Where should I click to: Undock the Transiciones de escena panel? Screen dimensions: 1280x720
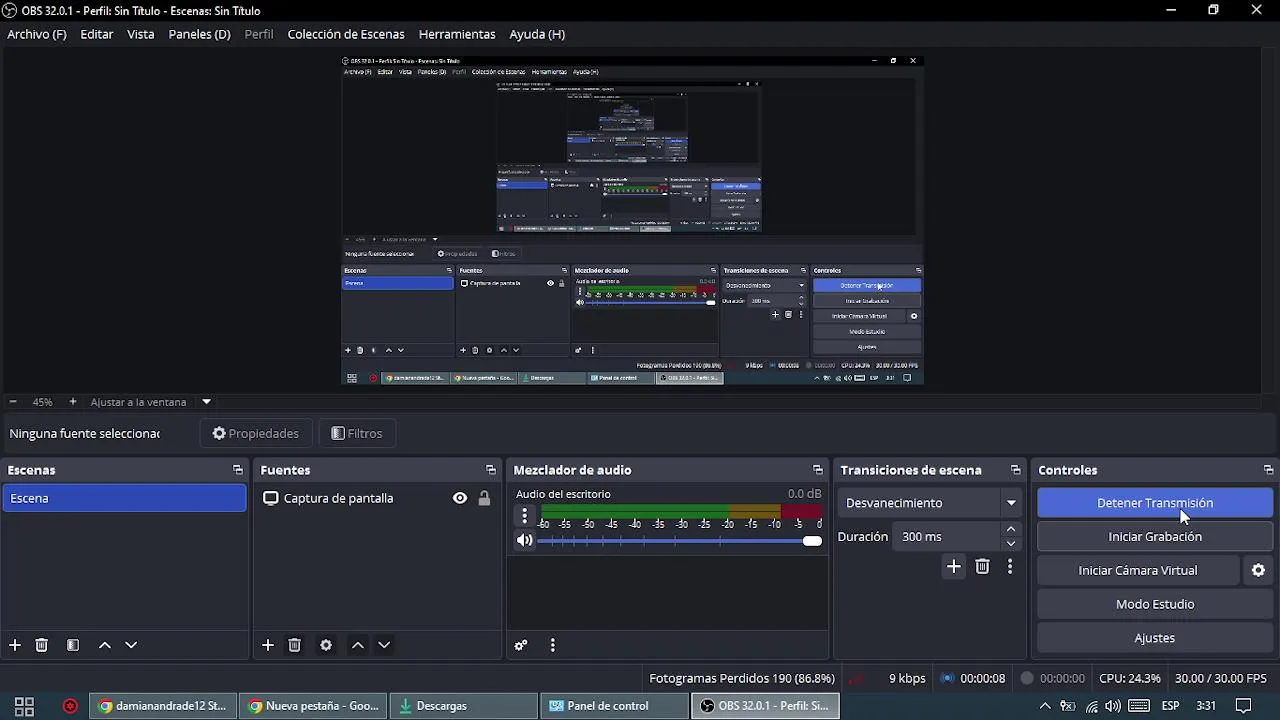tap(1016, 470)
